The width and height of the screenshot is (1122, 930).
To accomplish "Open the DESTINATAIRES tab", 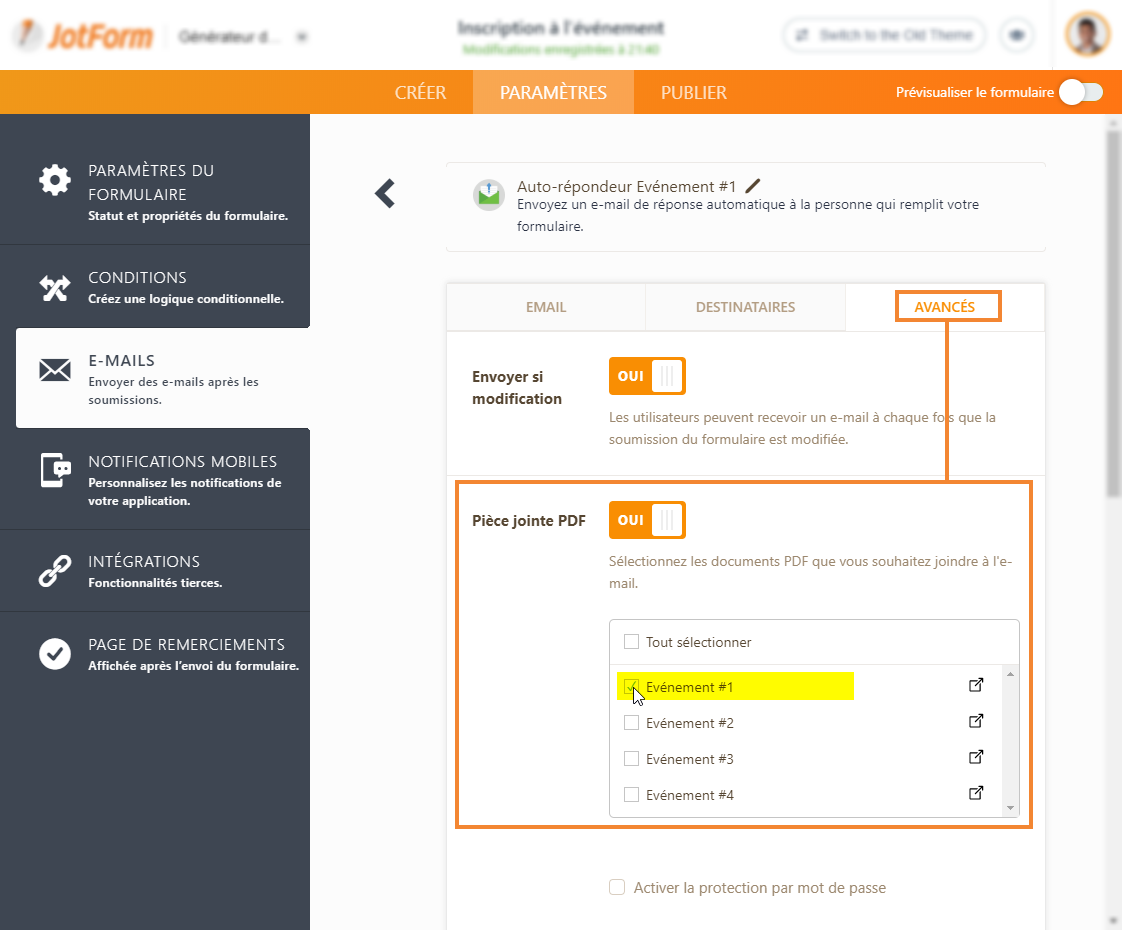I will pos(745,307).
